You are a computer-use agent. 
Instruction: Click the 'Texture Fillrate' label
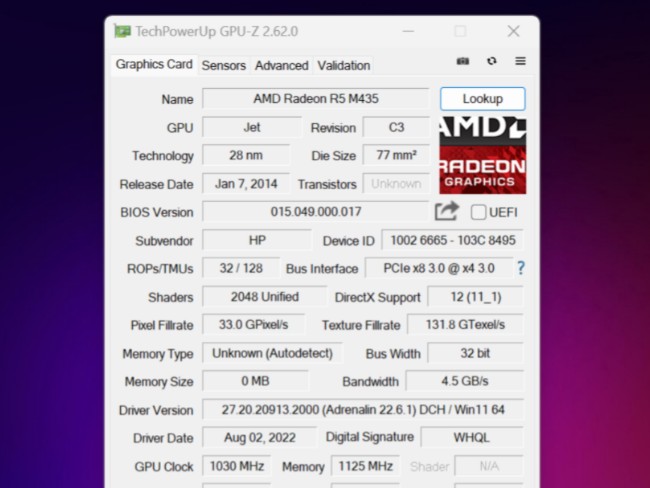(361, 325)
